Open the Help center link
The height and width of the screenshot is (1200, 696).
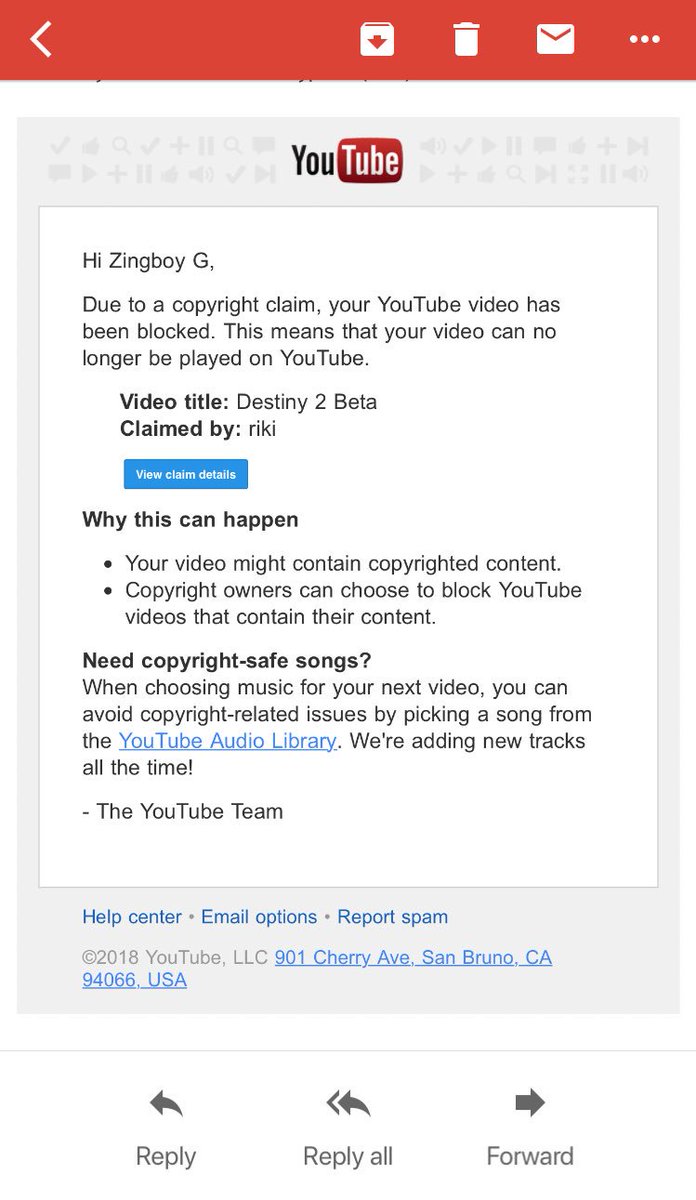(132, 917)
